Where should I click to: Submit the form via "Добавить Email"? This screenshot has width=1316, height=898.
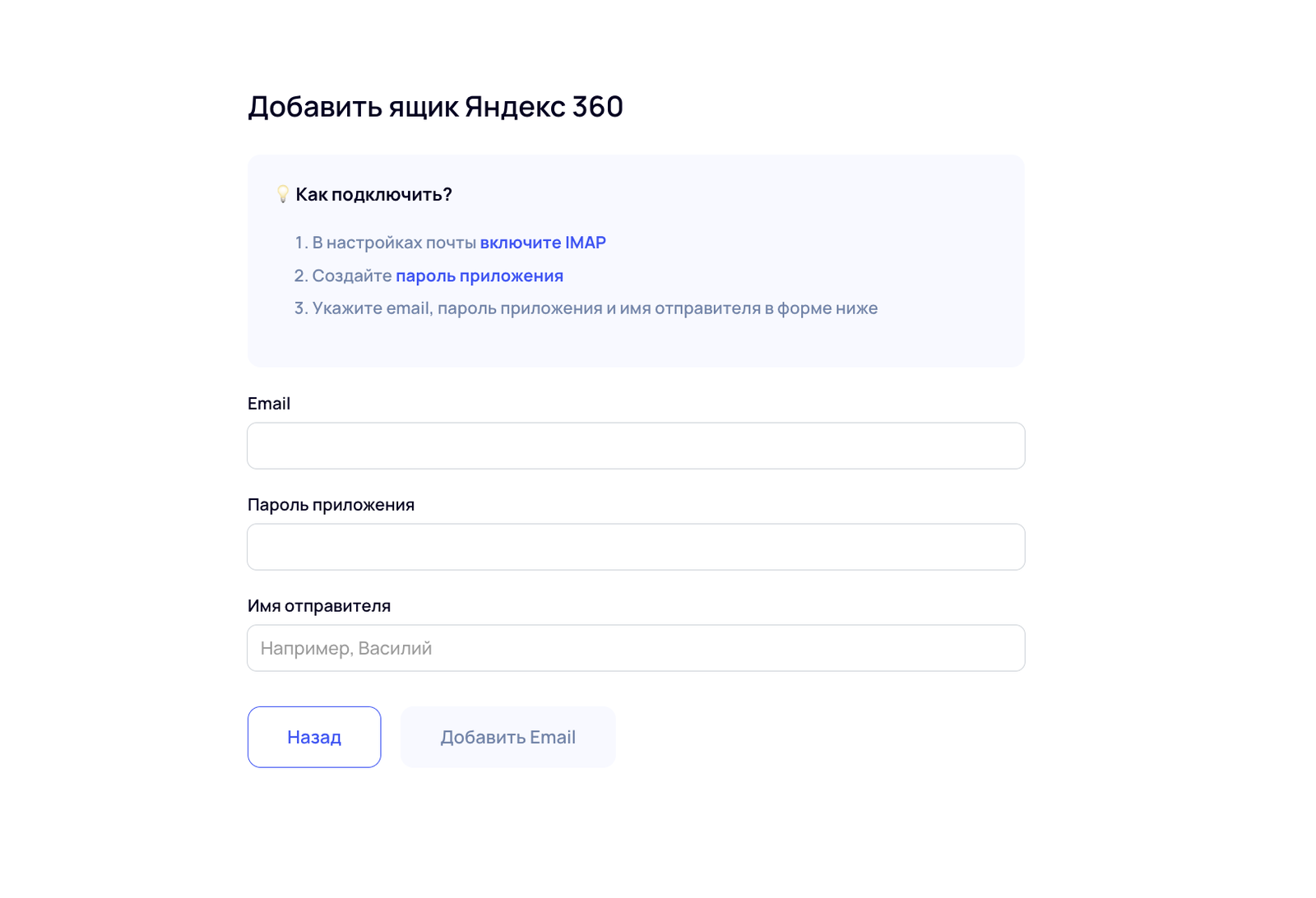coord(507,737)
